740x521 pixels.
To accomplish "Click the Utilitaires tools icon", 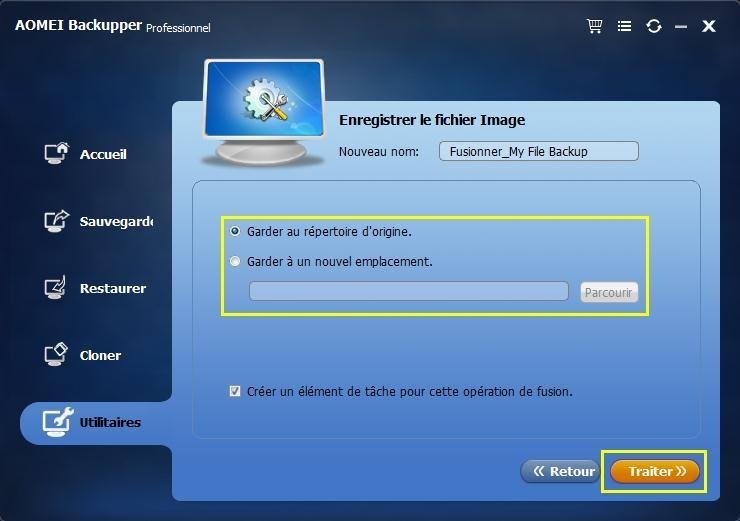I will pos(58,421).
